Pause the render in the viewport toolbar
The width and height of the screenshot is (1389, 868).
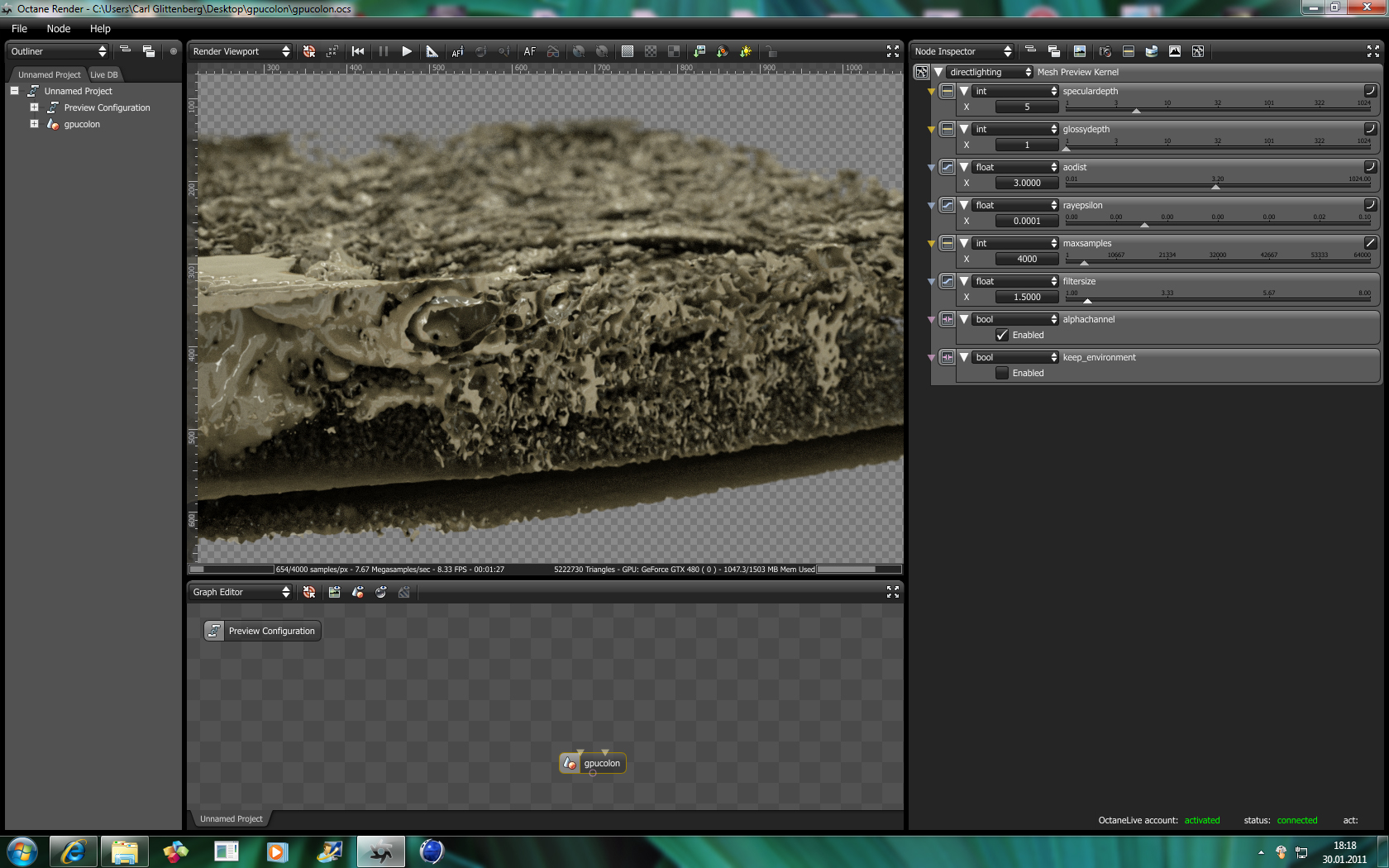[384, 51]
